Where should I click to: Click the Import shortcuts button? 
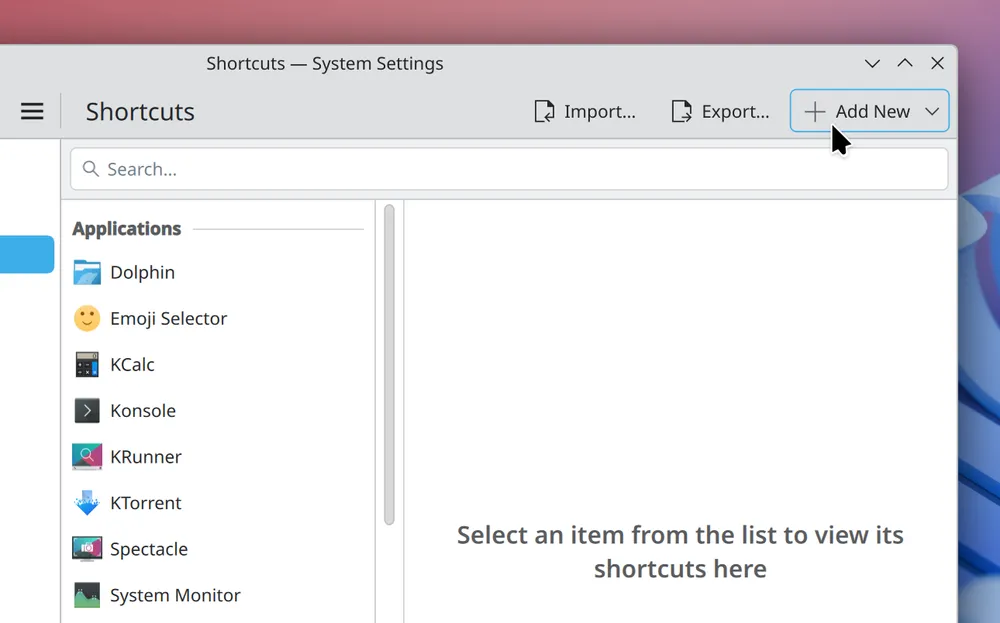585,111
